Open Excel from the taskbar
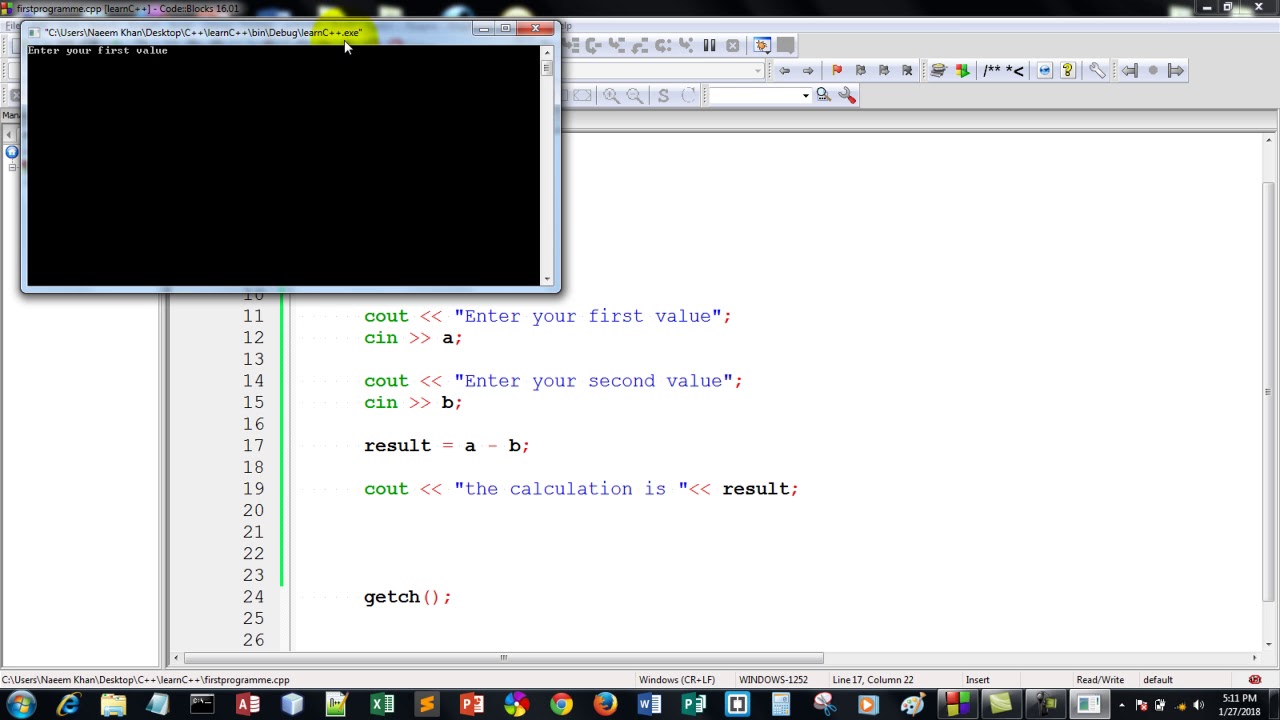 pos(383,705)
